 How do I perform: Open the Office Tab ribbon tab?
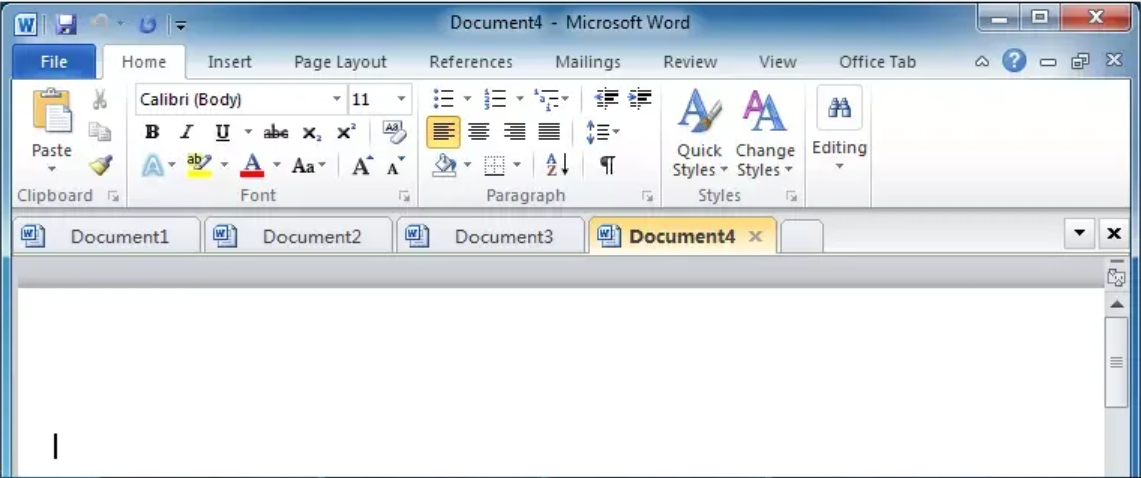(878, 63)
